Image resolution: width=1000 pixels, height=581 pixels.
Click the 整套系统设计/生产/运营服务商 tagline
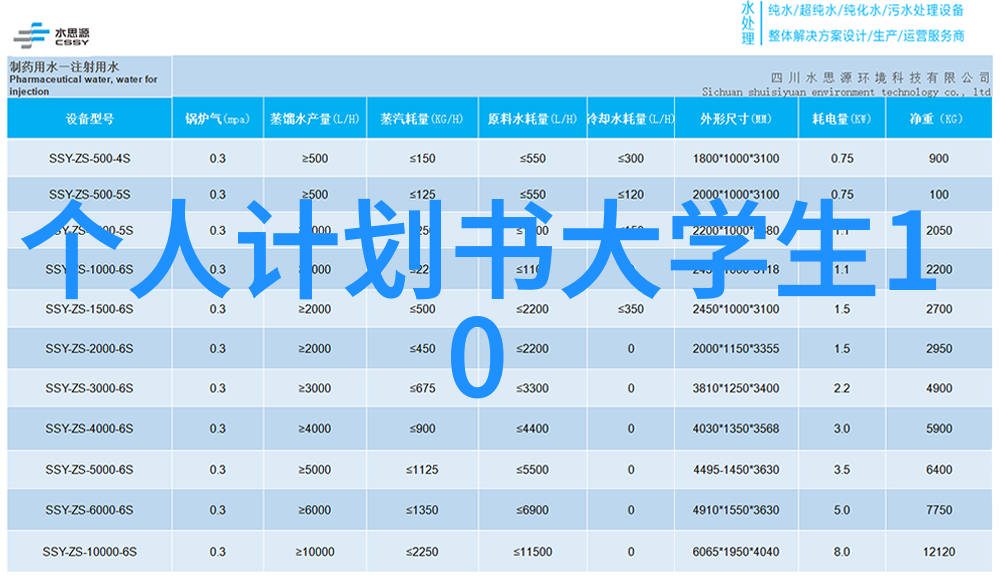tap(866, 36)
